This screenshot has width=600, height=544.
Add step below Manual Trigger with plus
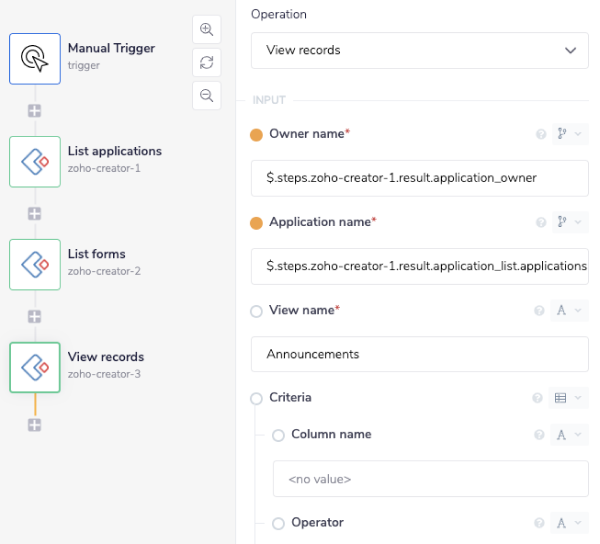pos(35,110)
